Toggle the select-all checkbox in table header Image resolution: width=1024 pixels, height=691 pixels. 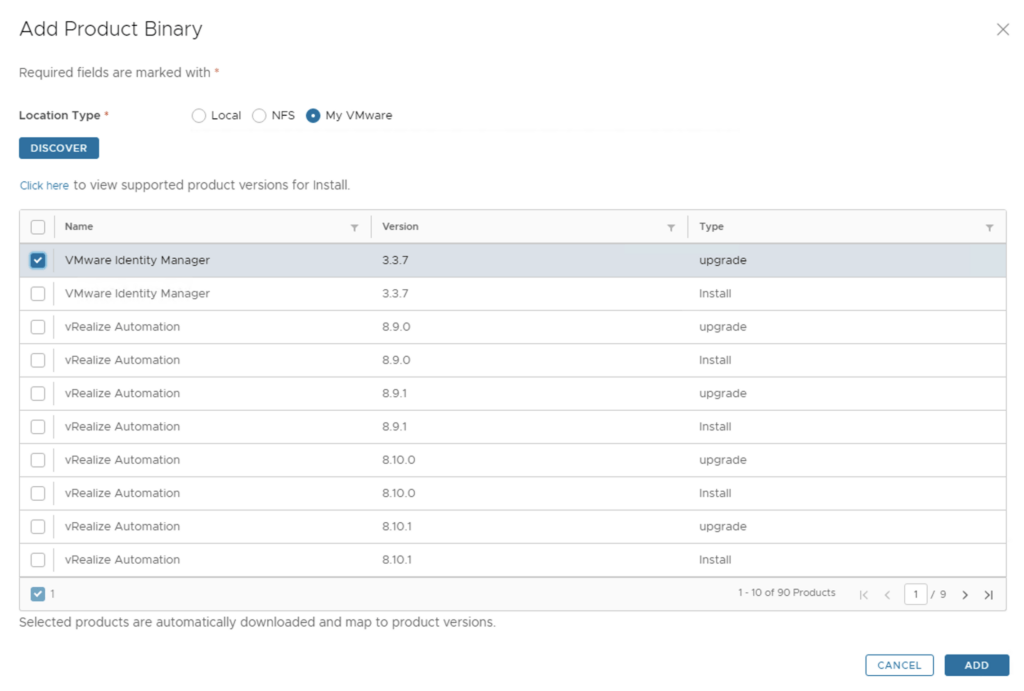pos(38,227)
